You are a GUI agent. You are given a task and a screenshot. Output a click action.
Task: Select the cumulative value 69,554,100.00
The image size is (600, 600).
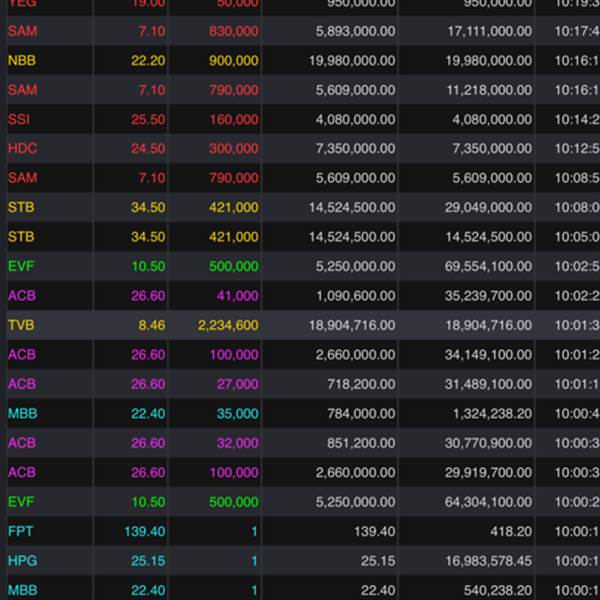[488, 266]
